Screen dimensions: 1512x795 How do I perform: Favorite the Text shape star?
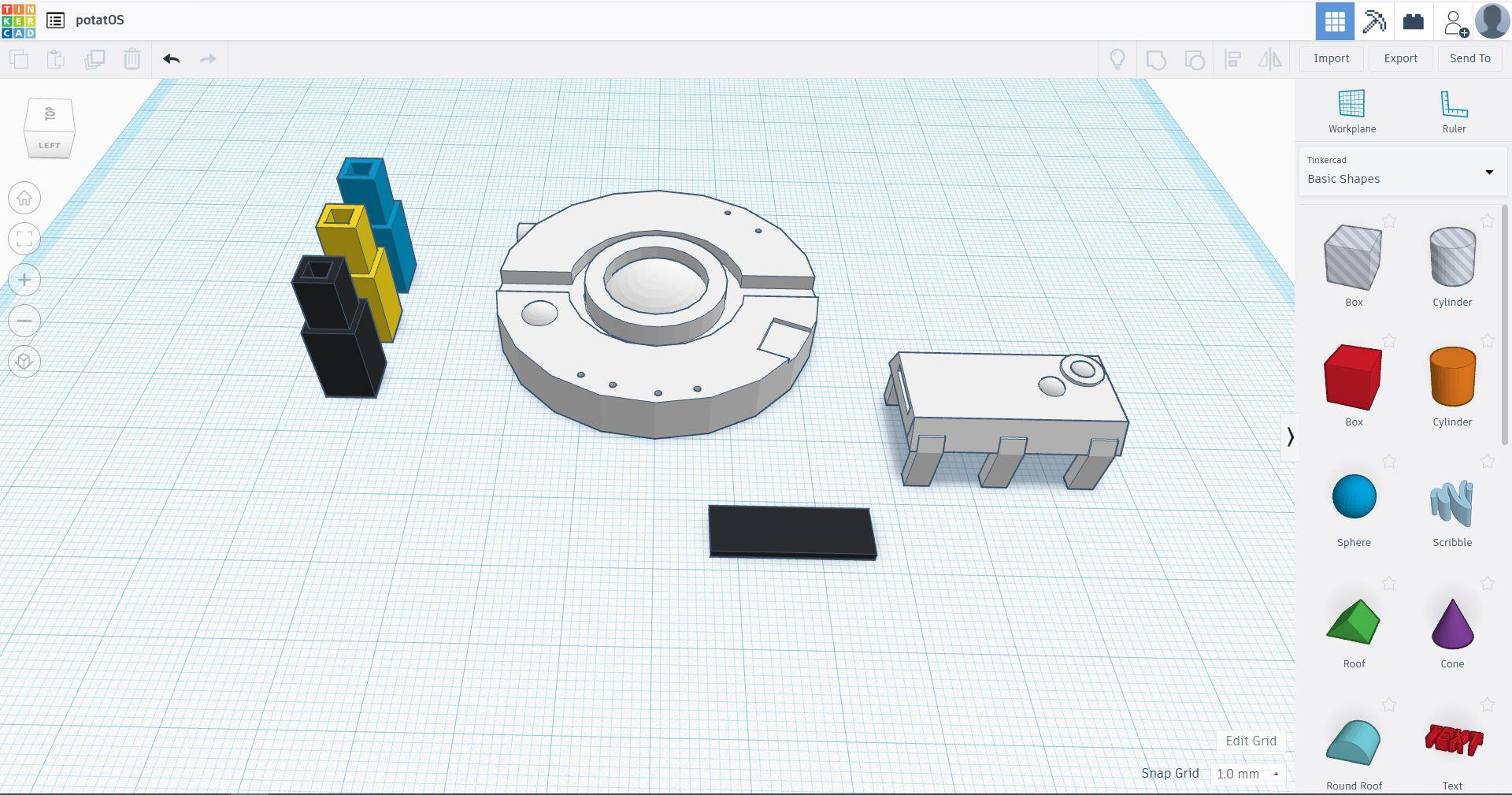tap(1487, 704)
